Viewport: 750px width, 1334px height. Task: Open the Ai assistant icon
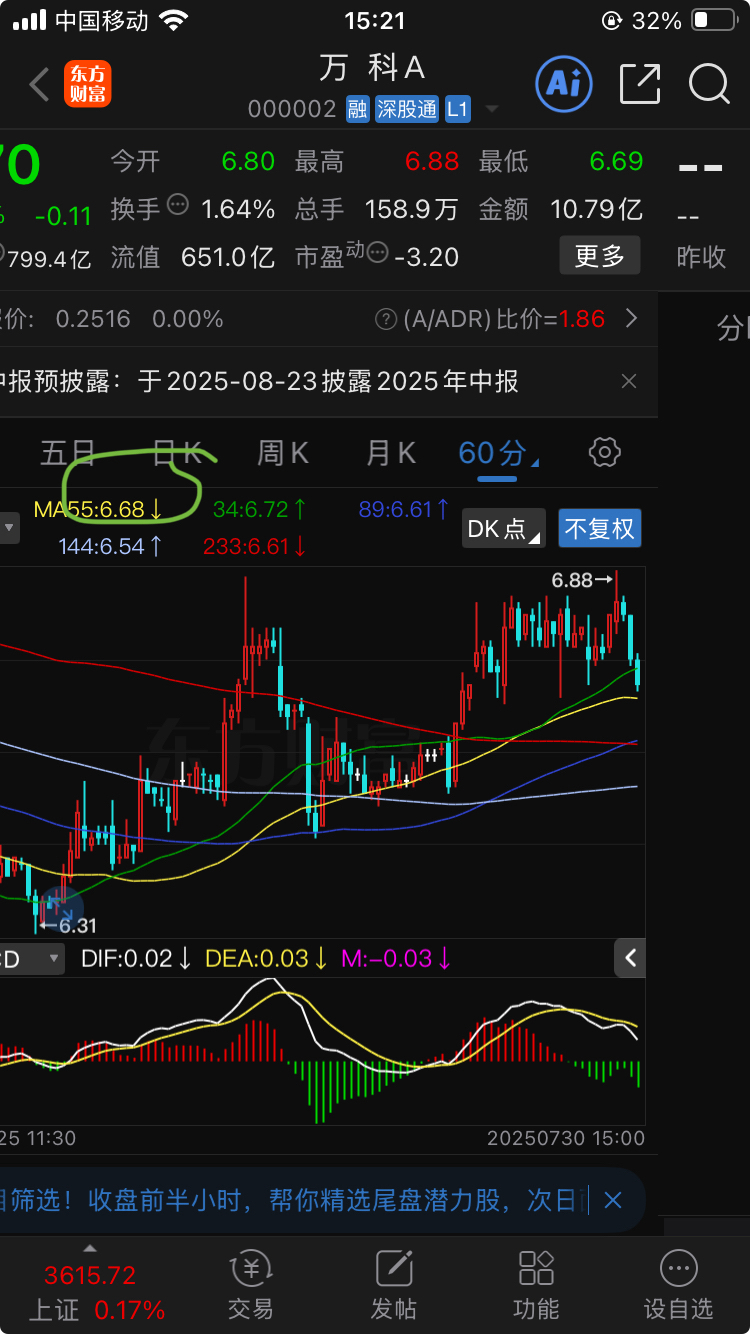tap(564, 83)
